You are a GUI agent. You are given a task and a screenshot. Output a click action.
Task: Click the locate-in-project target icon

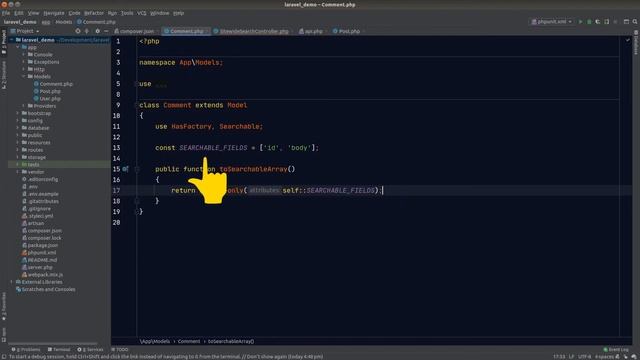tap(78, 31)
